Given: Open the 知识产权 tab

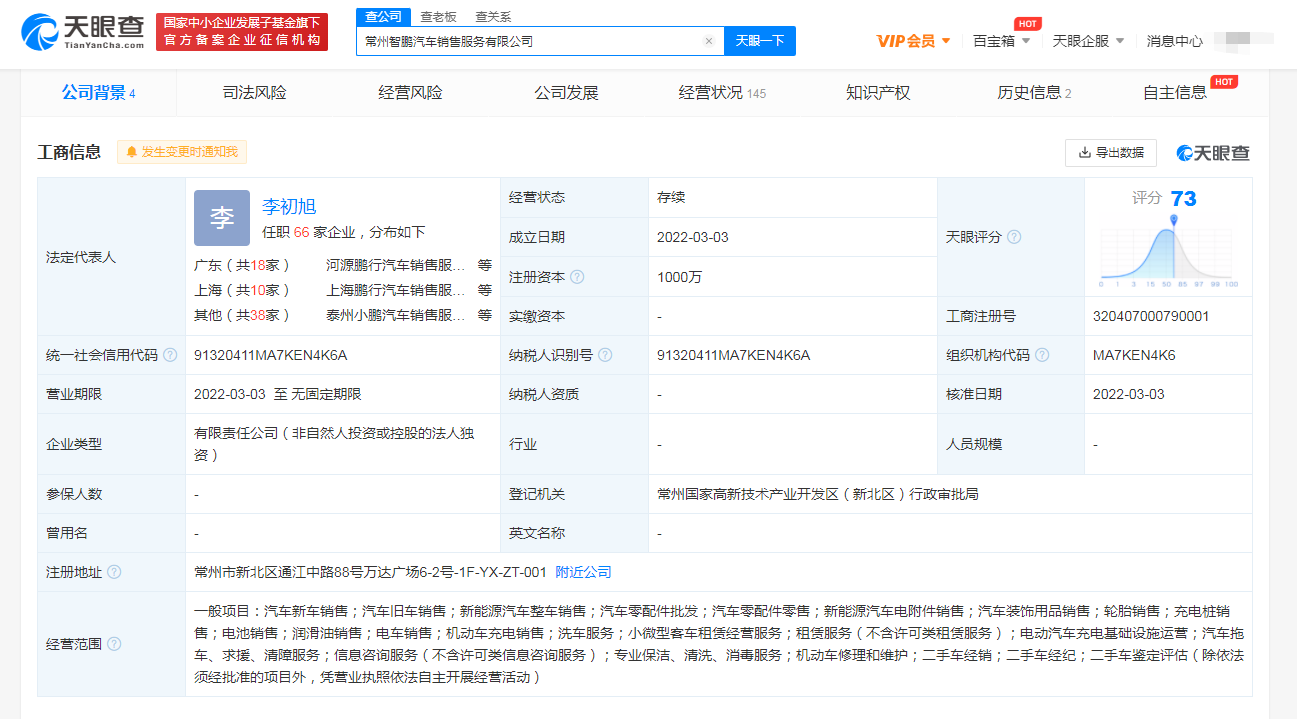Looking at the screenshot, I should tap(878, 93).
